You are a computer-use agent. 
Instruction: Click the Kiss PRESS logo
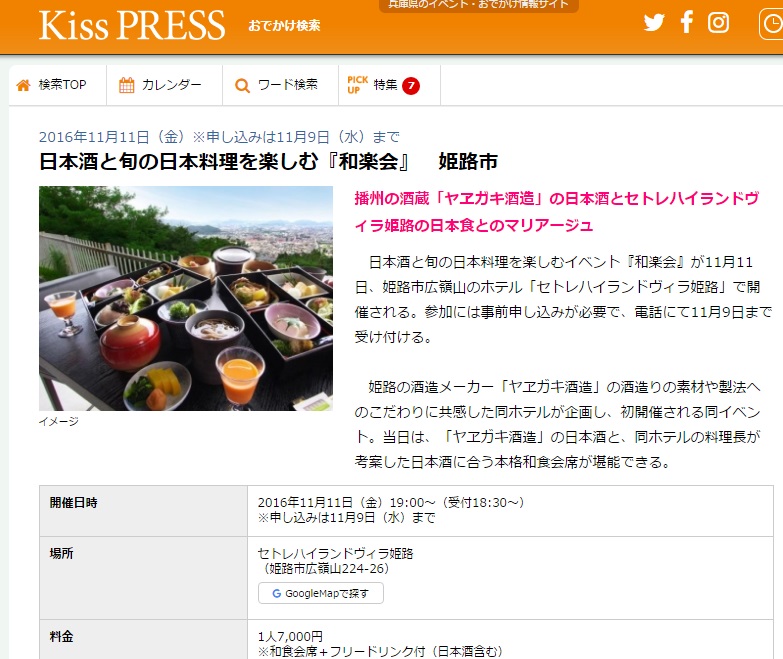(132, 25)
